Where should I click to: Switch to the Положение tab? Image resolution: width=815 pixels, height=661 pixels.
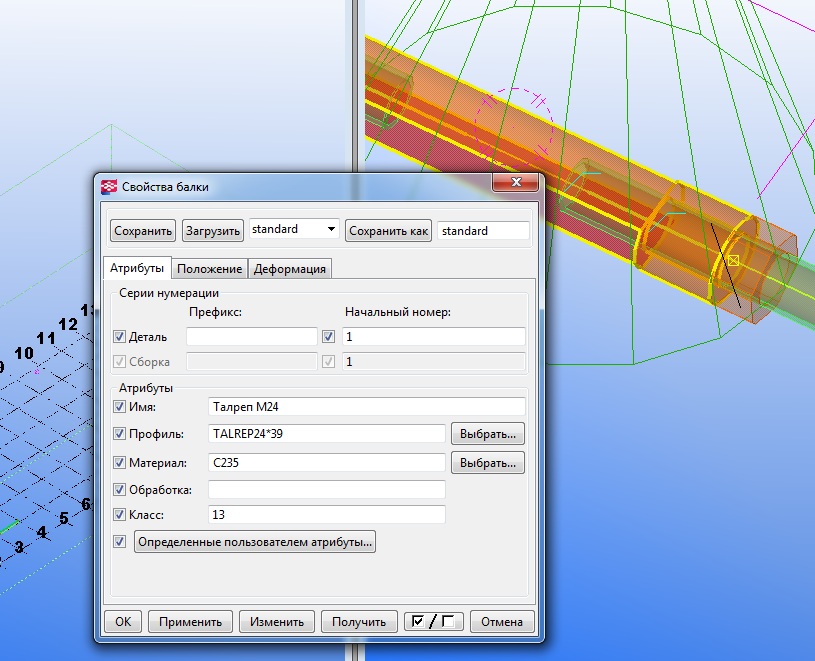pyautogui.click(x=210, y=269)
